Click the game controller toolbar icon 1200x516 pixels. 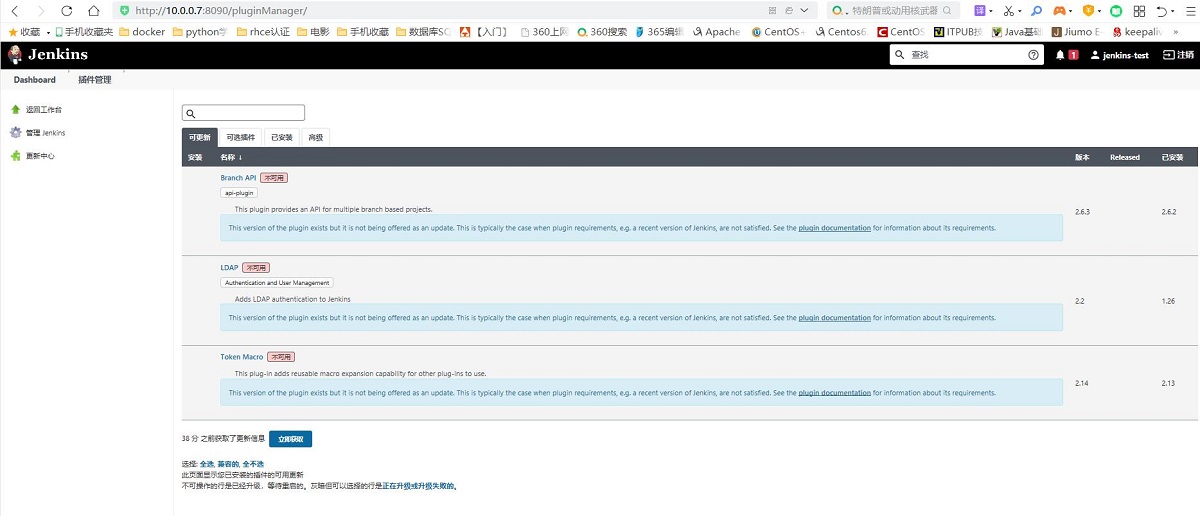(1060, 10)
